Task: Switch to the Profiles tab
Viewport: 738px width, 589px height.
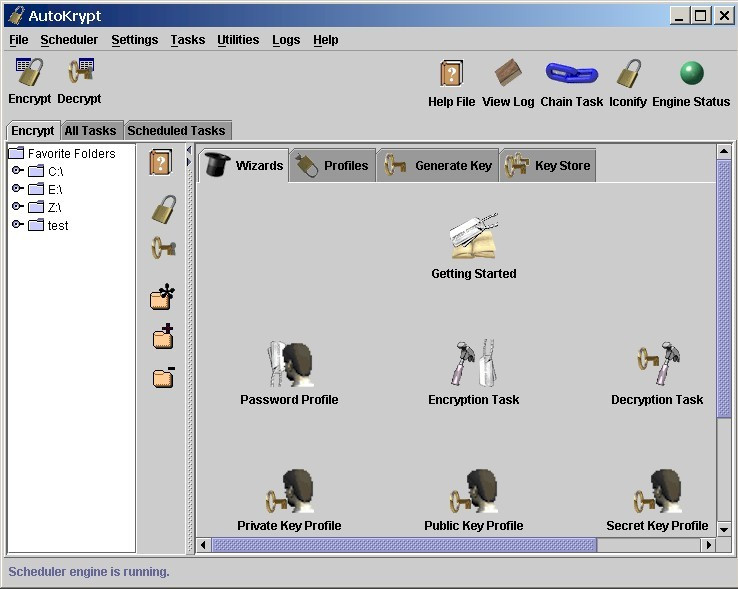Action: [332, 165]
